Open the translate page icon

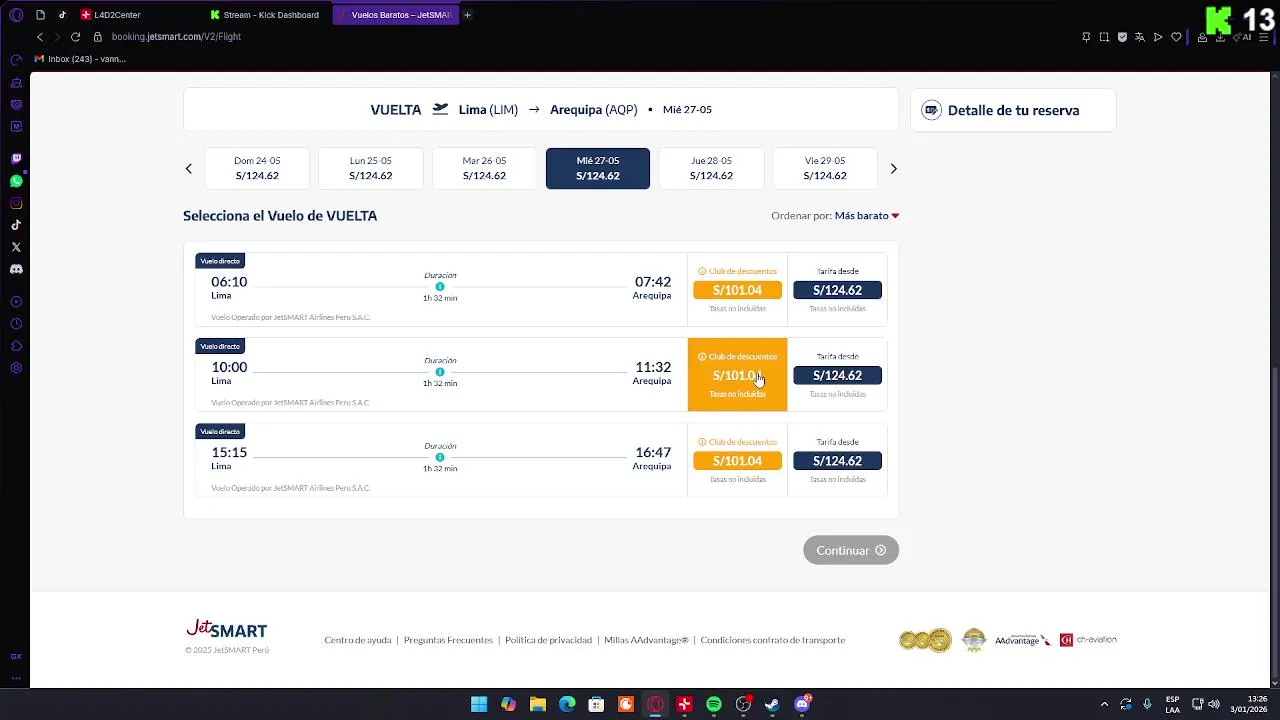[x=1140, y=37]
